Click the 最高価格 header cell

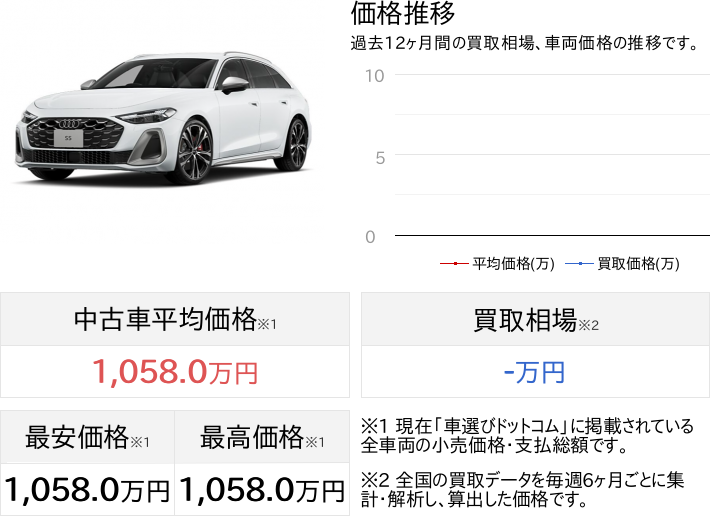pyautogui.click(x=262, y=437)
